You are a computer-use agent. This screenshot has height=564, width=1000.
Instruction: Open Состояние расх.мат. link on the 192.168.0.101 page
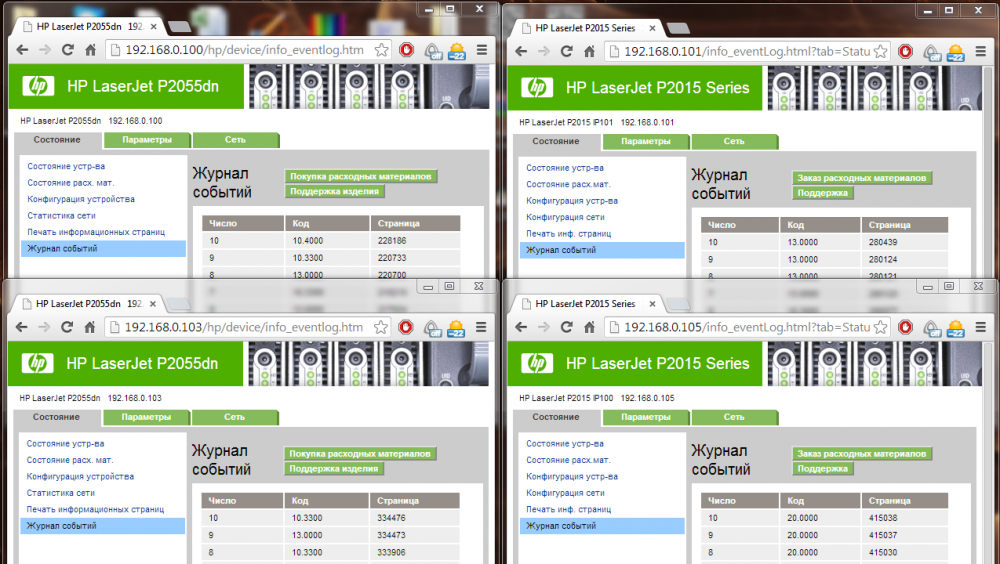(x=567, y=184)
